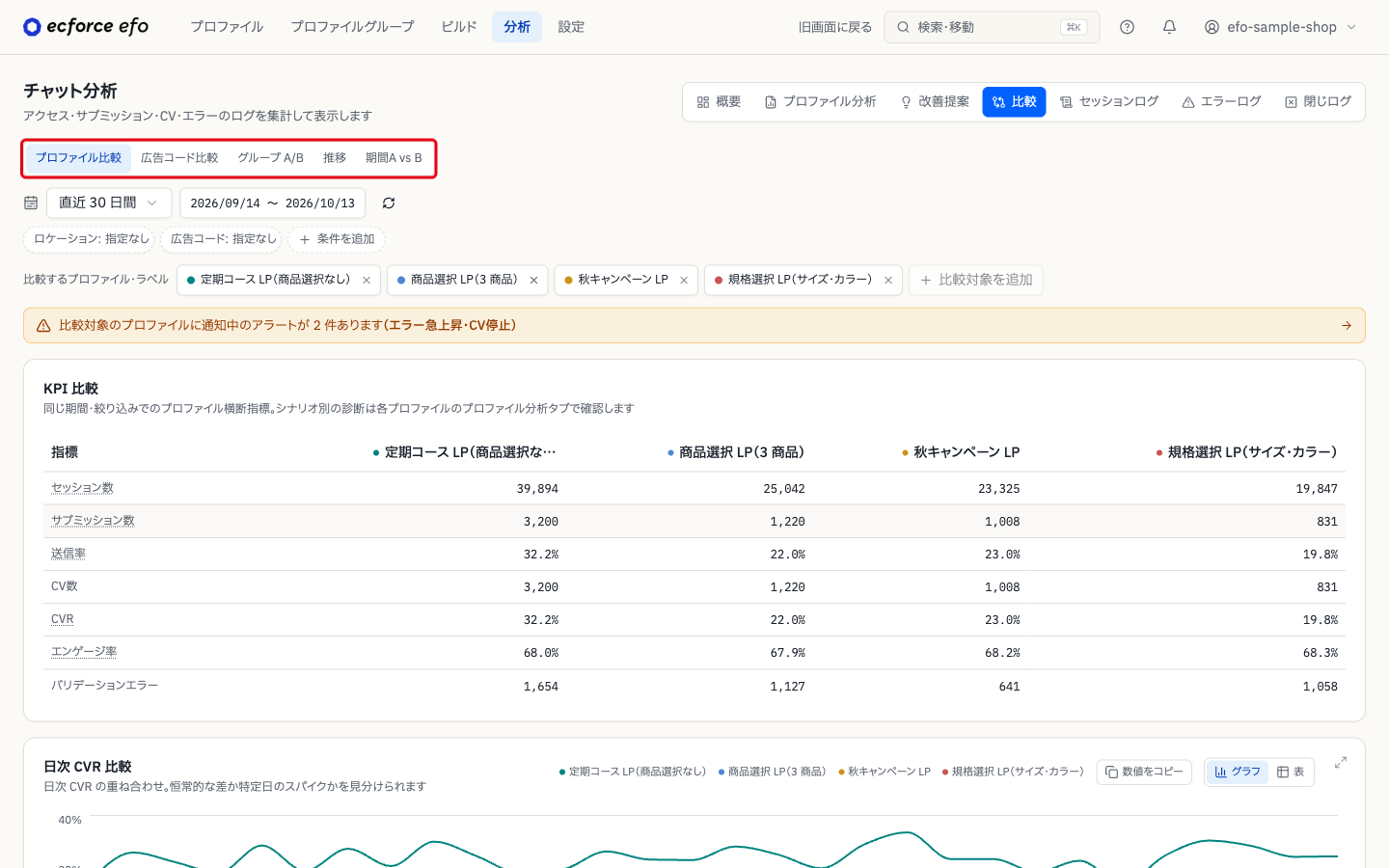Open the 直近 30 日間 period dropdown

point(109,203)
